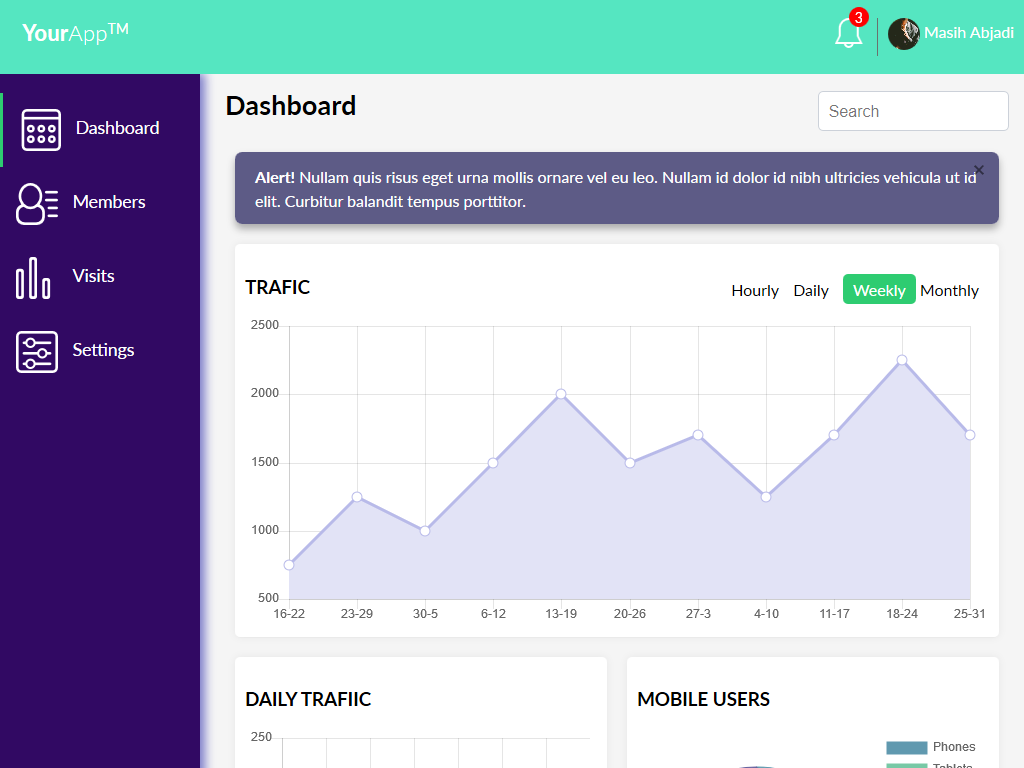Open Masih Abjadi's profile avatar

904,34
